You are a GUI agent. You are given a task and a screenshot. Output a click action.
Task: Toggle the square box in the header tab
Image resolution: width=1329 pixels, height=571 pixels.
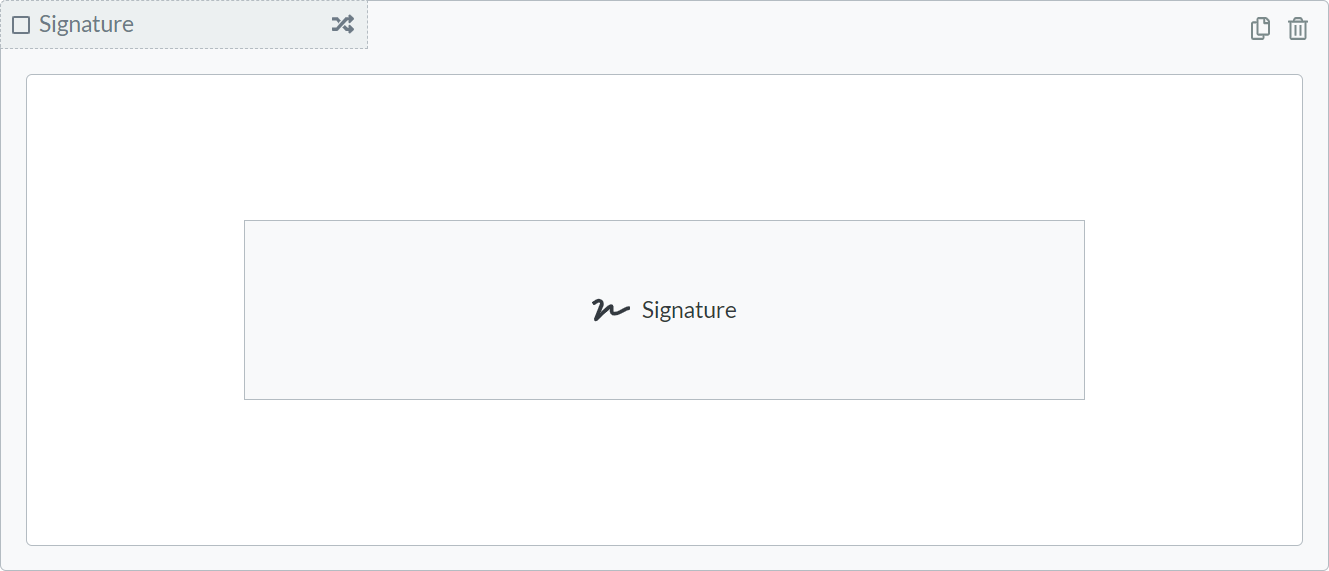[x=21, y=25]
